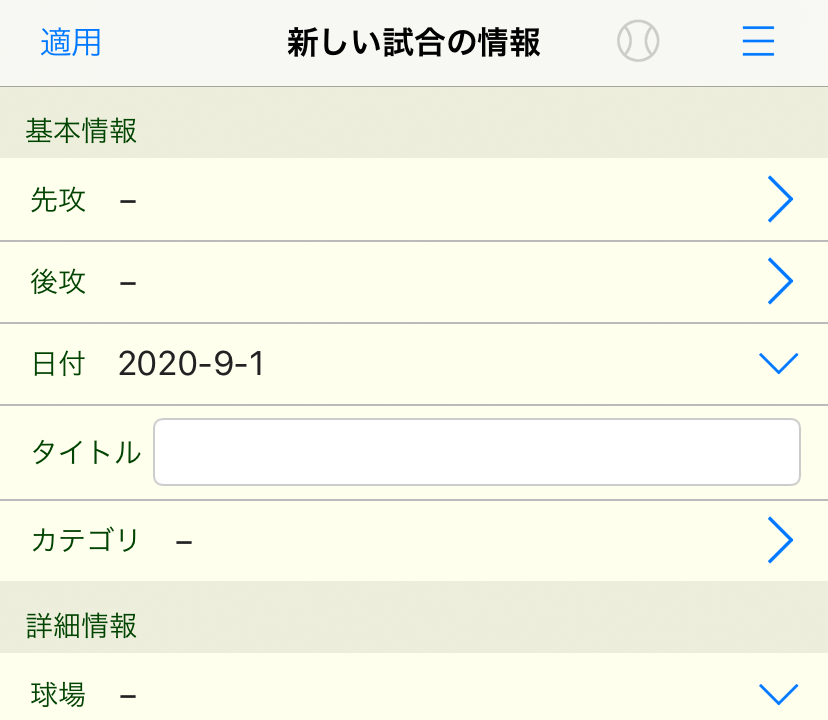The image size is (828, 720).
Task: Select the カテゴリ row label
Action: (x=86, y=541)
